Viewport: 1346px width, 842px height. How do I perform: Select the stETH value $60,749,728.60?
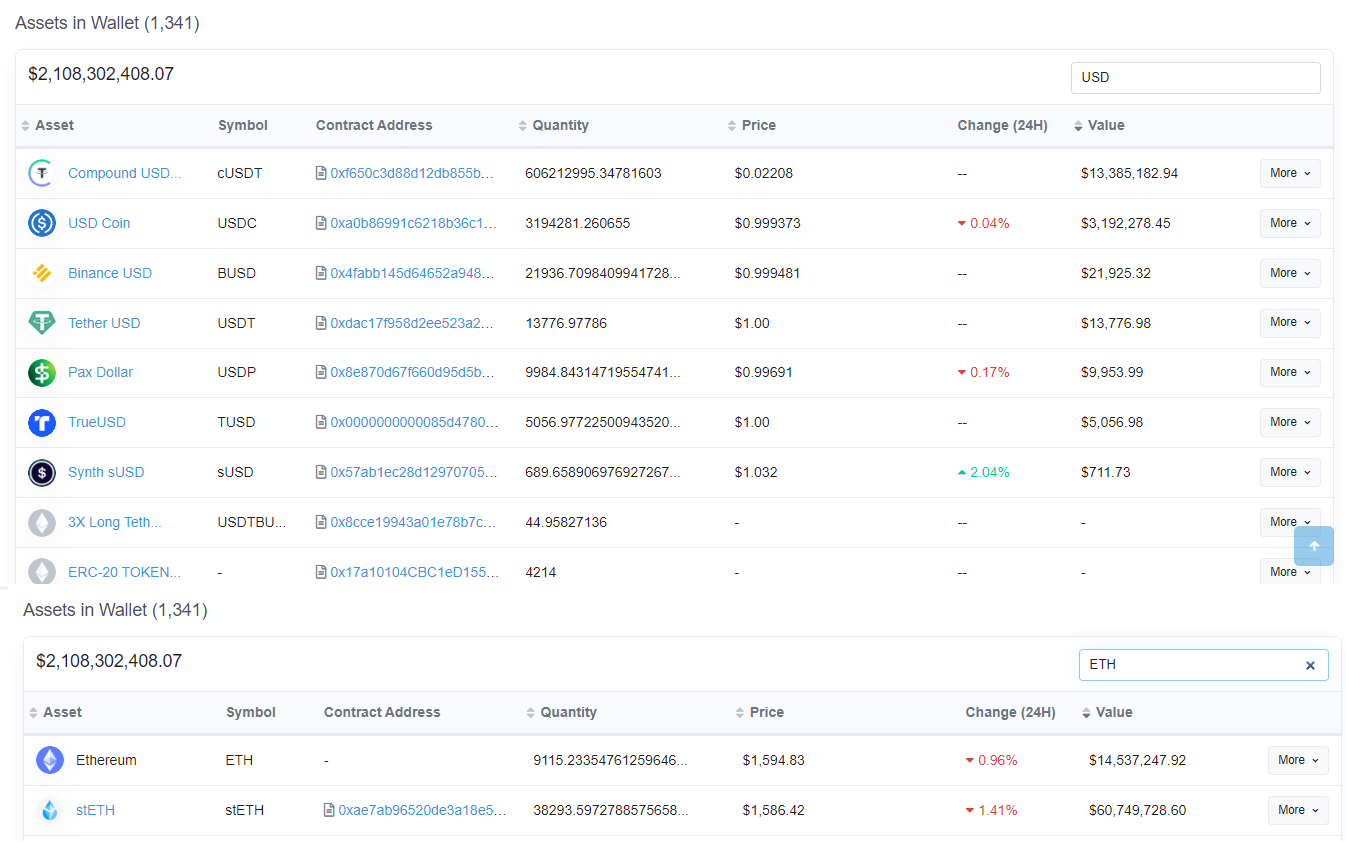point(1138,810)
